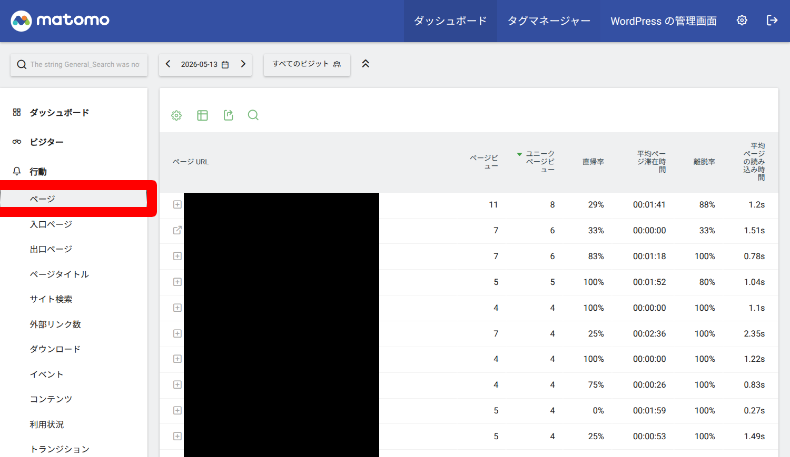The width and height of the screenshot is (790, 457).
Task: Select 入口ページ in the sidebar
Action: (51, 224)
